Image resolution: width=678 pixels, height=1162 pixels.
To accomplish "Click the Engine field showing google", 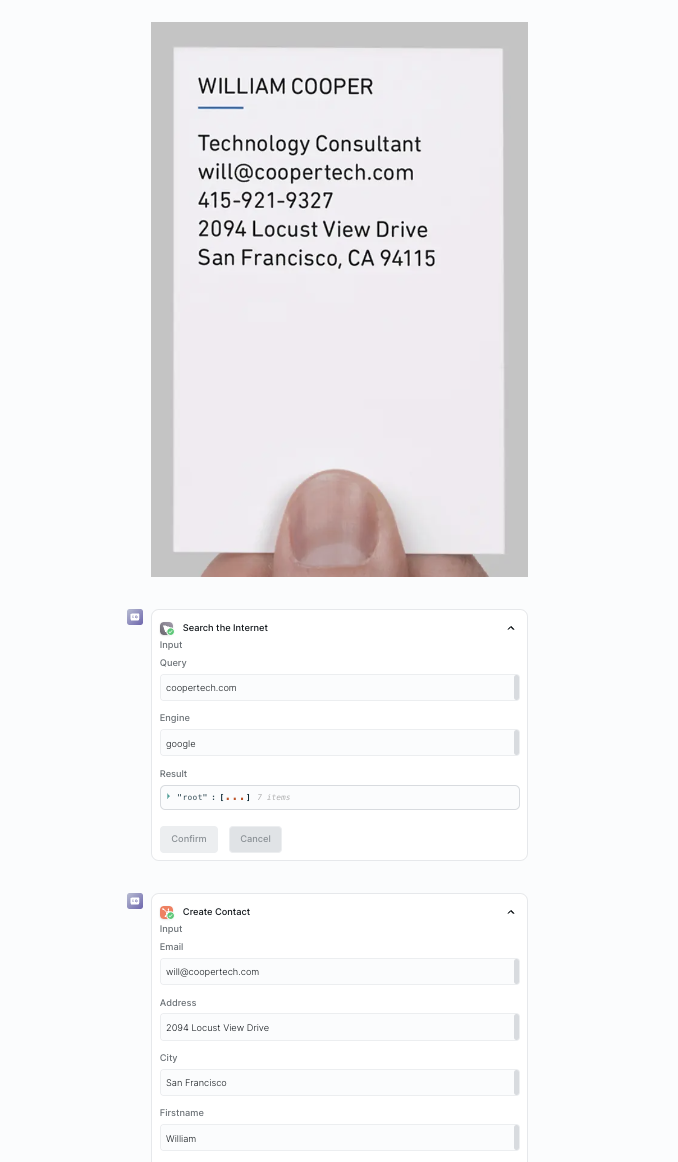I will coord(339,743).
